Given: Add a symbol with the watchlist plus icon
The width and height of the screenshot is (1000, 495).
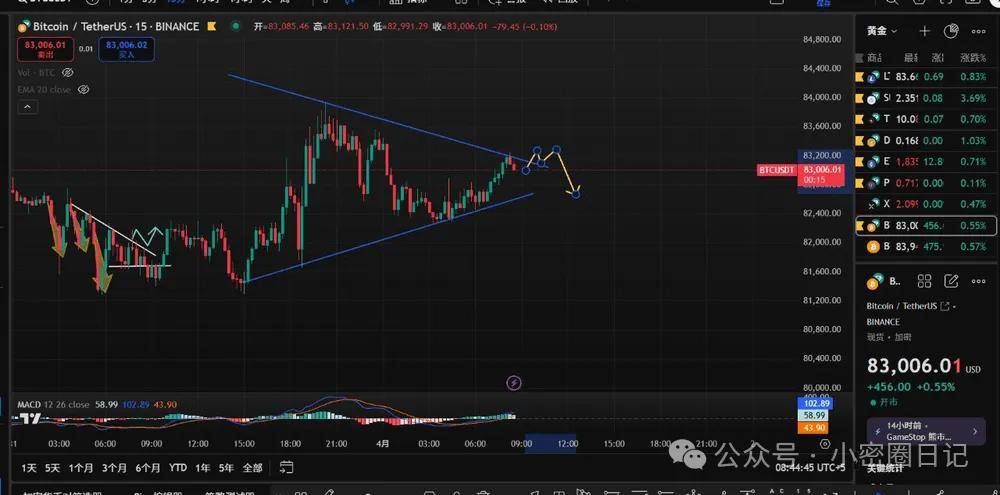Looking at the screenshot, I should pos(925,32).
